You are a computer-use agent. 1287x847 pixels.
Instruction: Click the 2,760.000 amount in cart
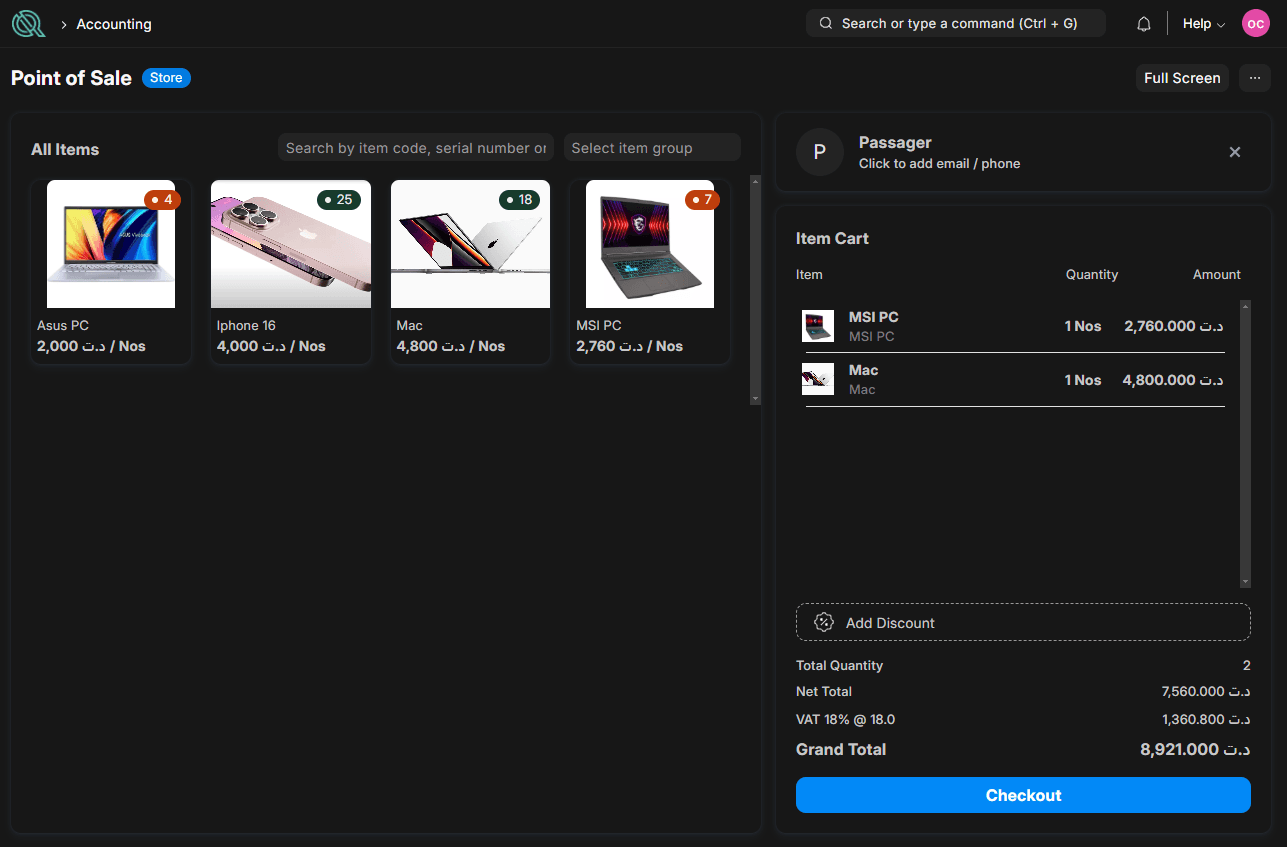pos(1174,326)
